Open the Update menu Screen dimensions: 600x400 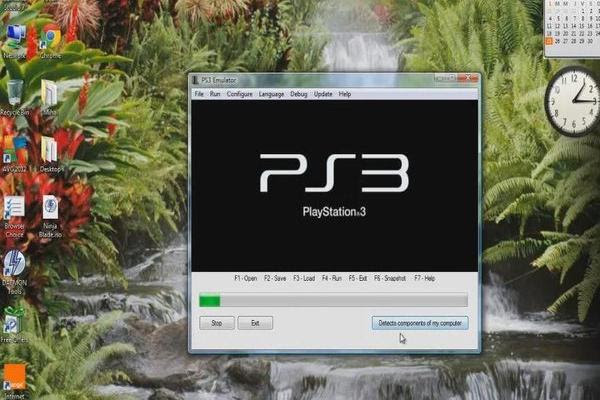[x=323, y=94]
